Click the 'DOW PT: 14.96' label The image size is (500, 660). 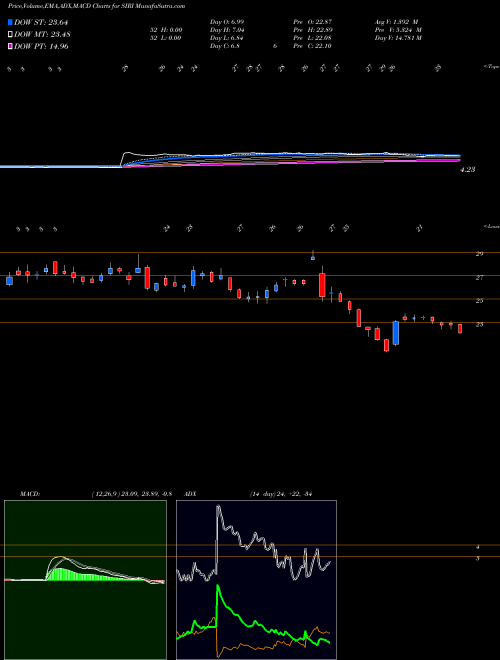tap(41, 46)
